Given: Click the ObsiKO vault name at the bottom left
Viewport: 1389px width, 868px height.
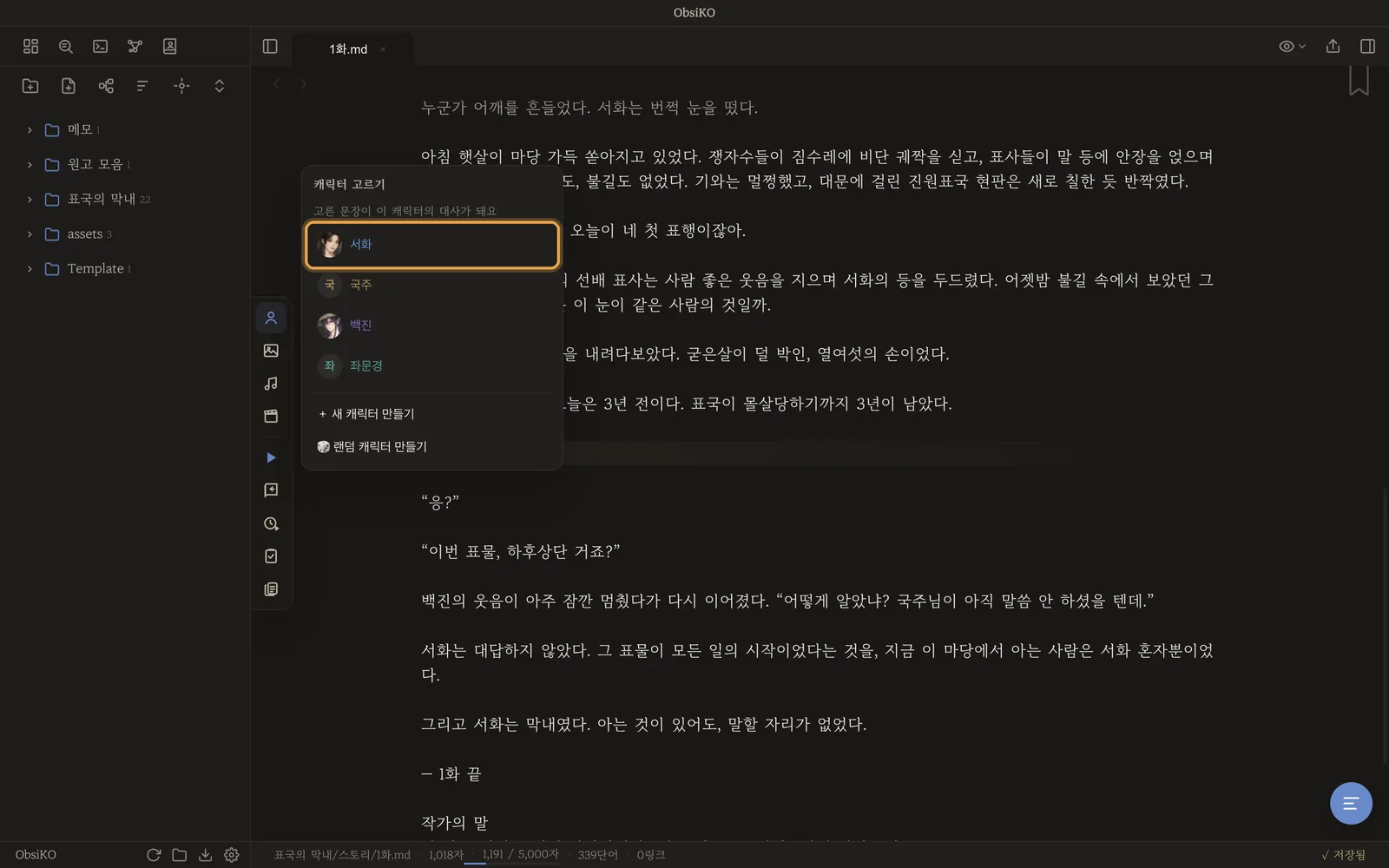Looking at the screenshot, I should pos(36,855).
